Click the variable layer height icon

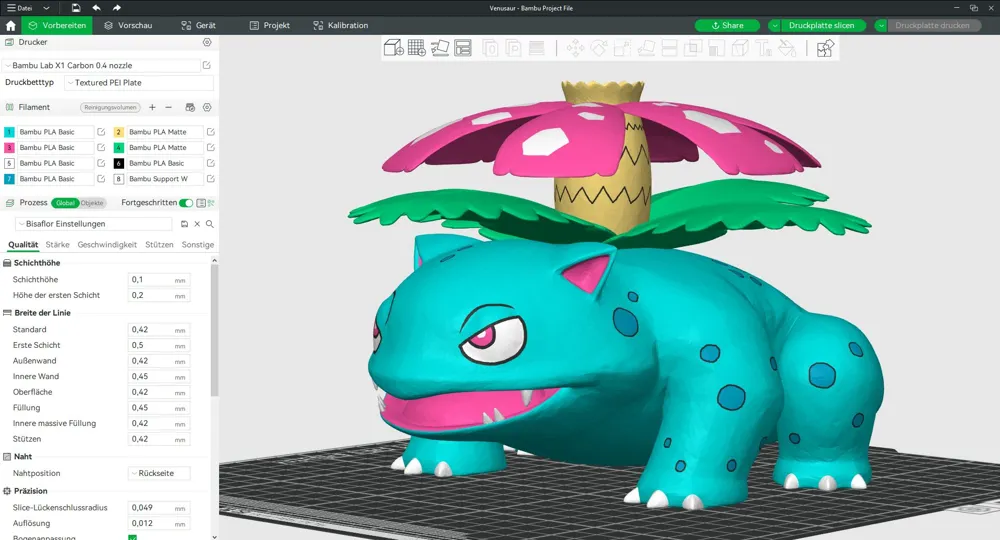(x=537, y=48)
